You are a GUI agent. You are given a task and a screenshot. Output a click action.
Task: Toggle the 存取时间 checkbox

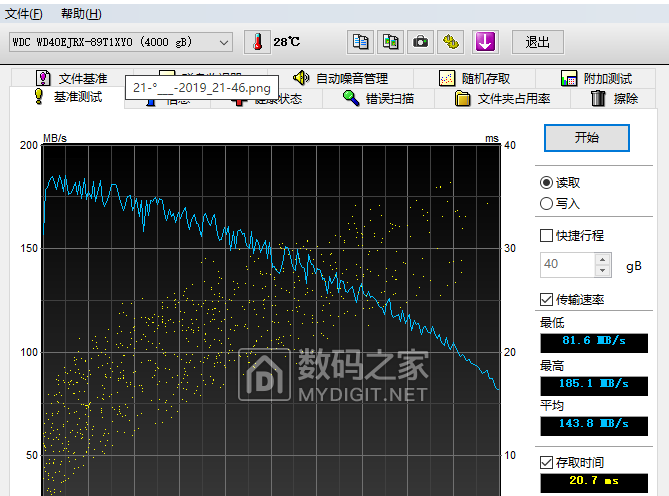click(x=546, y=462)
